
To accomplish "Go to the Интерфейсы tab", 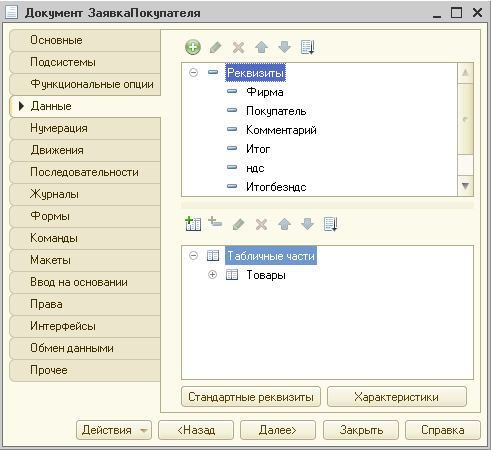I will click(x=85, y=326).
